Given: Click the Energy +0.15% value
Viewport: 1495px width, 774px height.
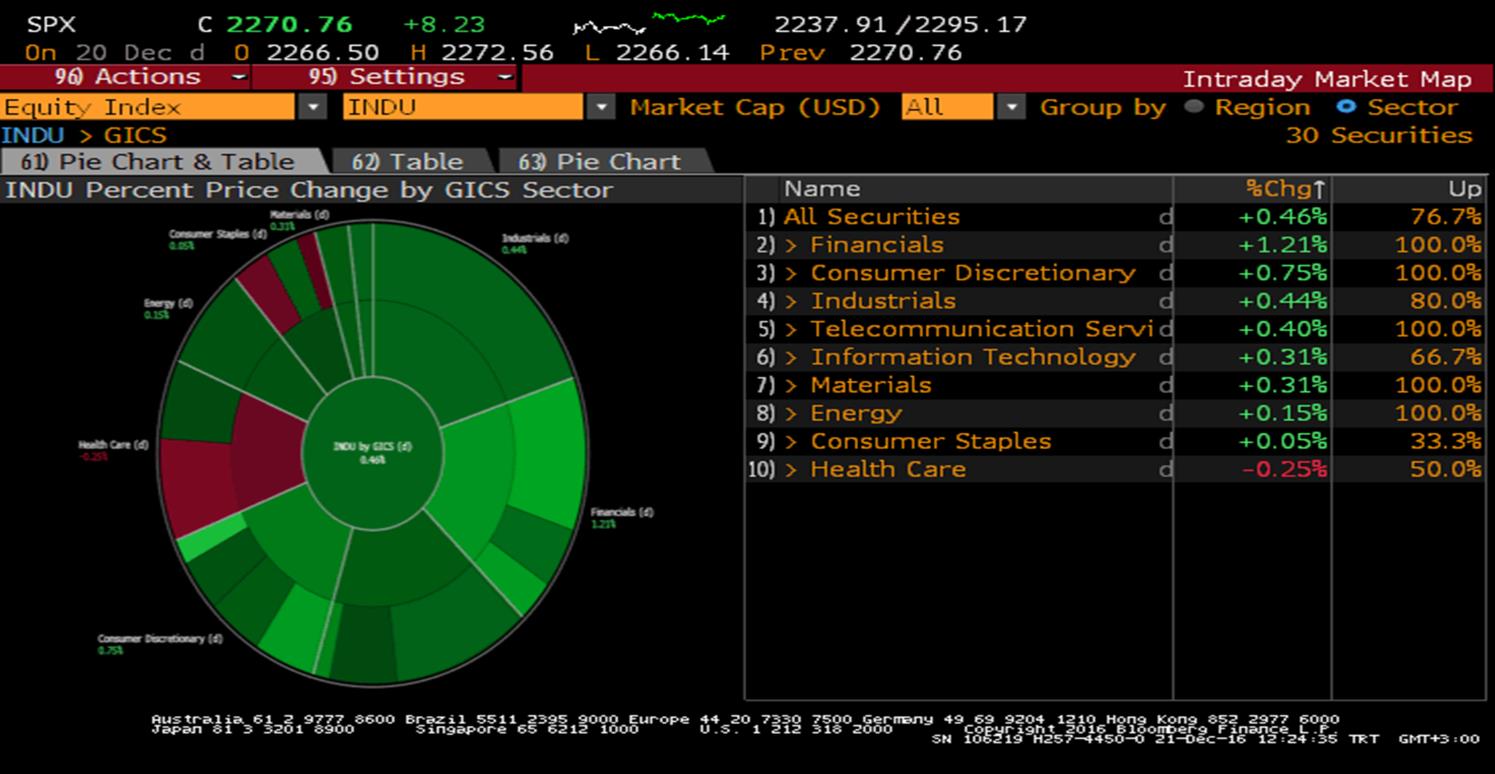Looking at the screenshot, I should [x=1283, y=413].
